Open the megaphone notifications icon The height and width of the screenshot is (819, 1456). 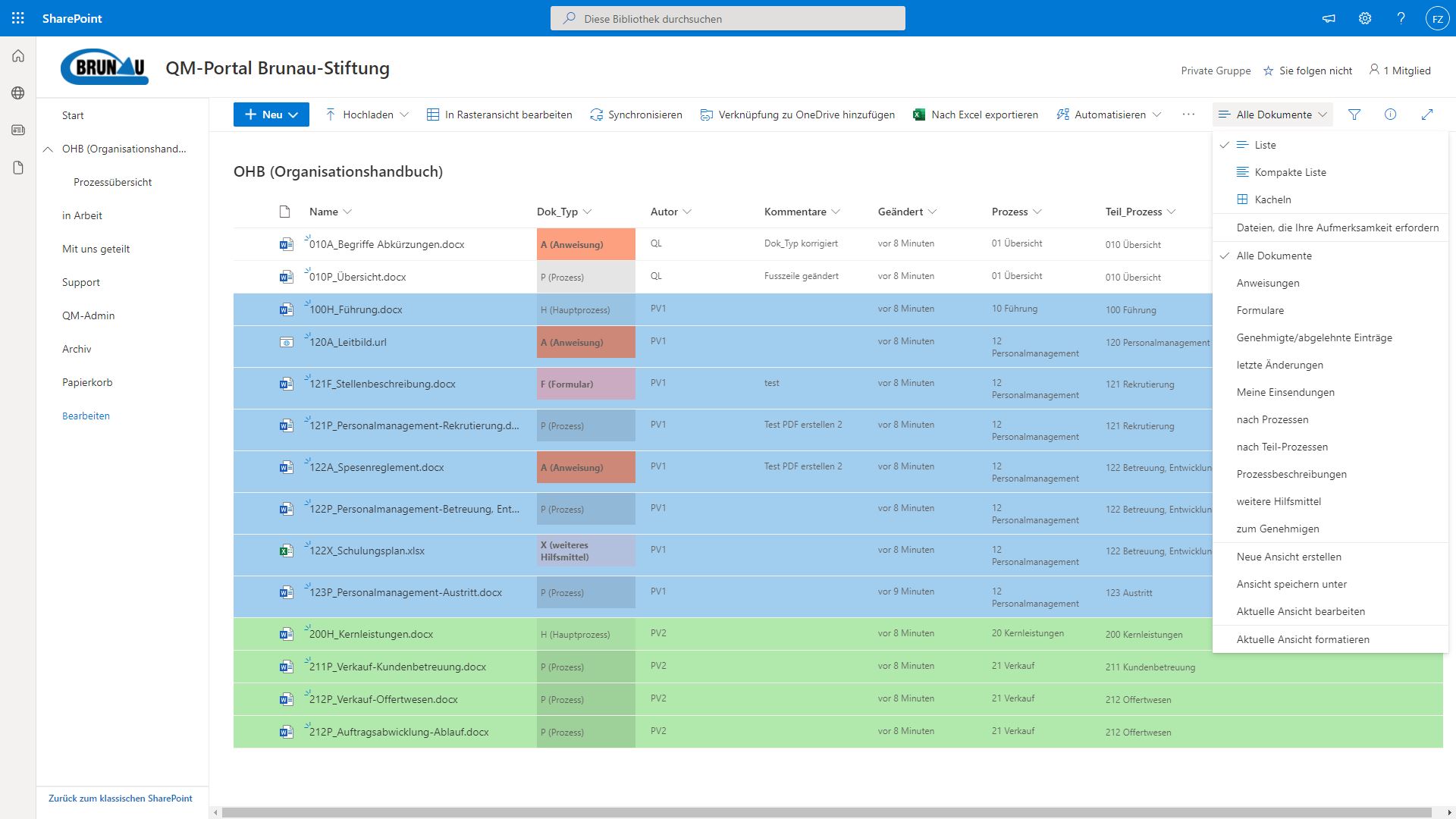tap(1329, 18)
